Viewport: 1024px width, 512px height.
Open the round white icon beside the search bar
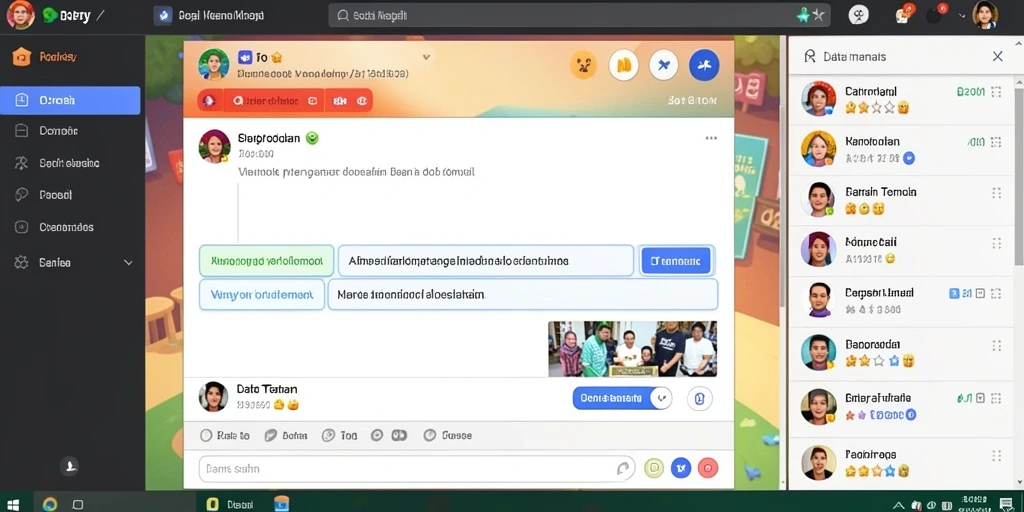(859, 15)
